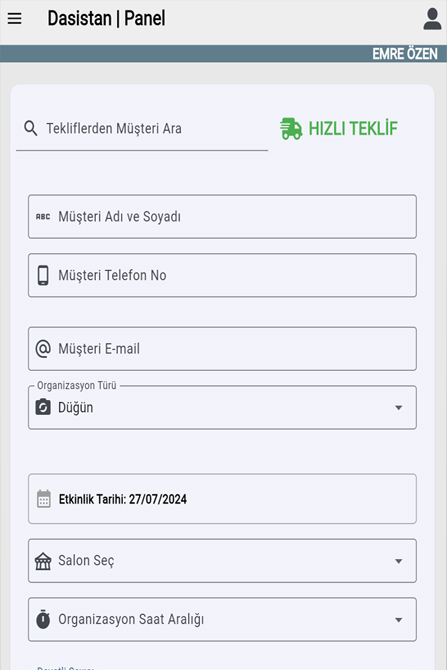Expand the Salon Seç dropdown arrow

398,561
